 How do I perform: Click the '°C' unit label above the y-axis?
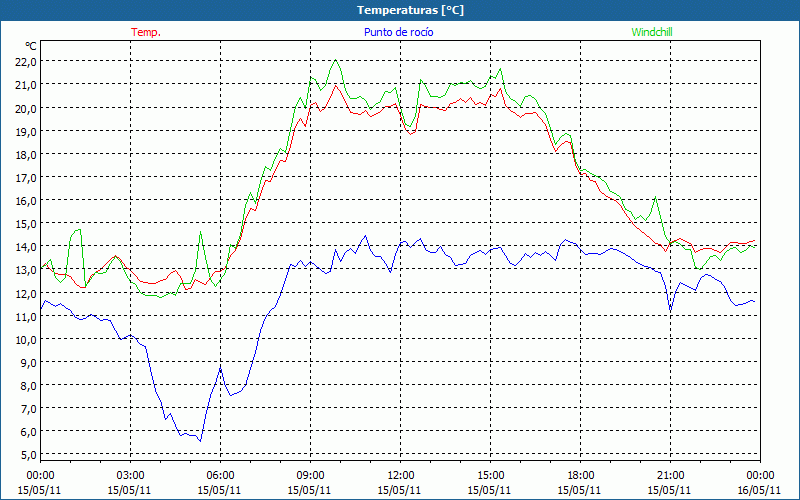31,46
